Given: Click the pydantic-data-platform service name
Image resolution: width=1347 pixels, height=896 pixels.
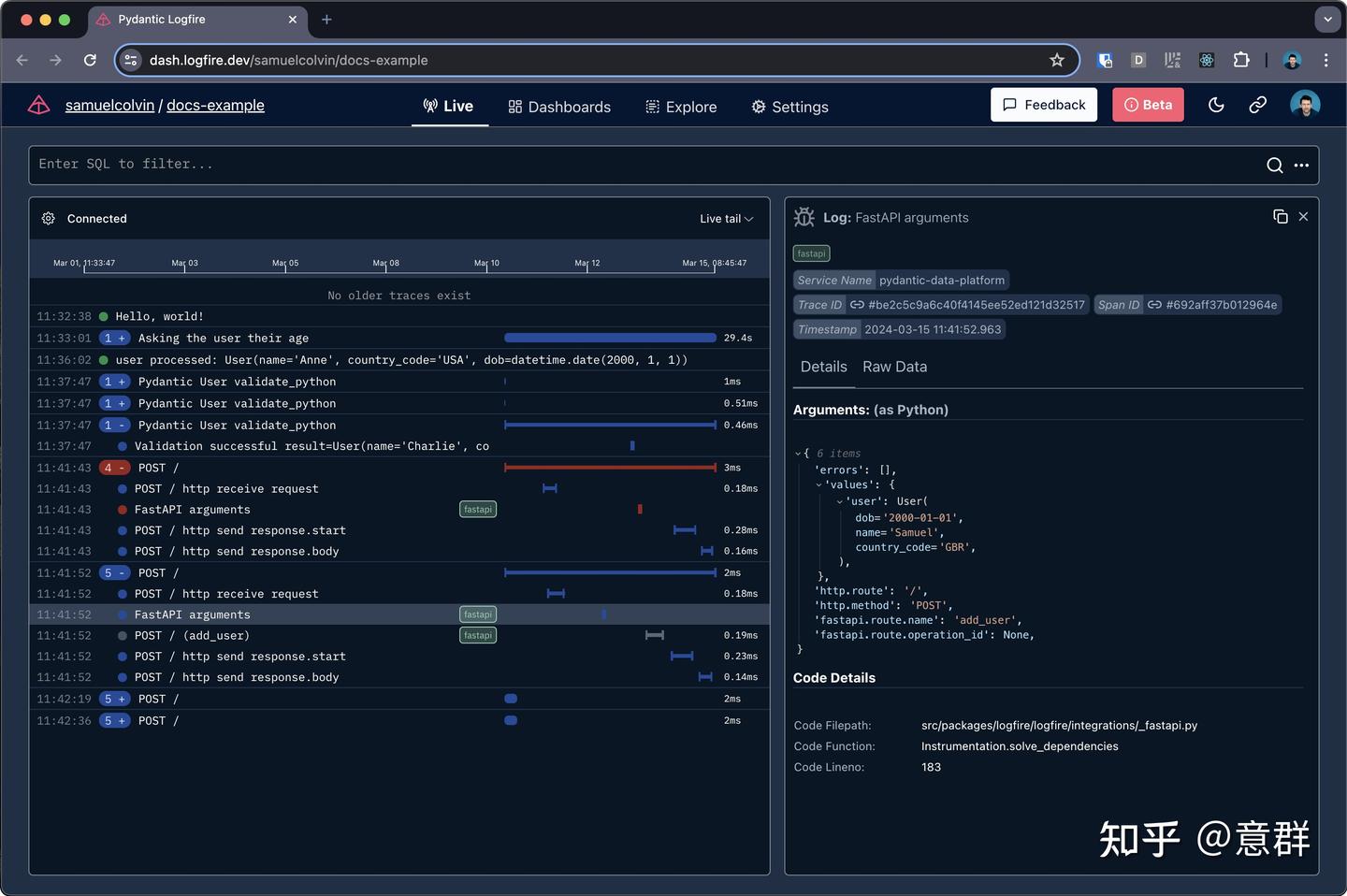Looking at the screenshot, I should (942, 280).
